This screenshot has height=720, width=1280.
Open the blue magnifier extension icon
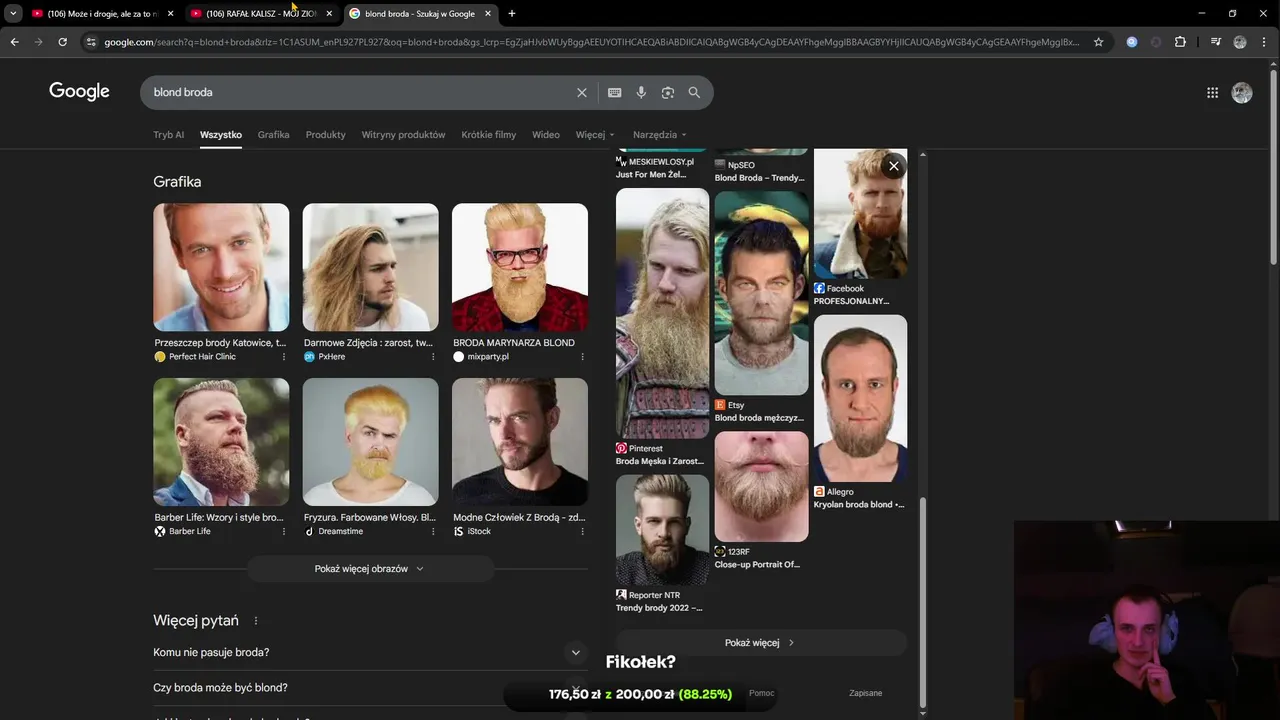pos(1132,42)
